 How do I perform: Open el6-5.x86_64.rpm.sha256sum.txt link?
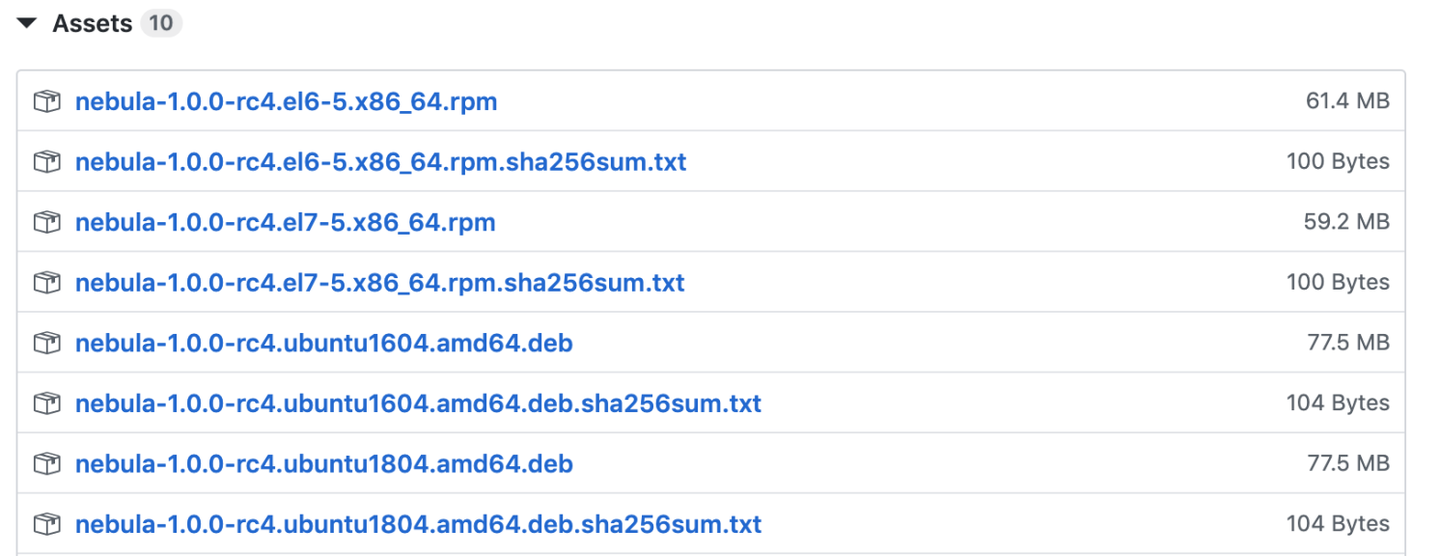point(380,162)
